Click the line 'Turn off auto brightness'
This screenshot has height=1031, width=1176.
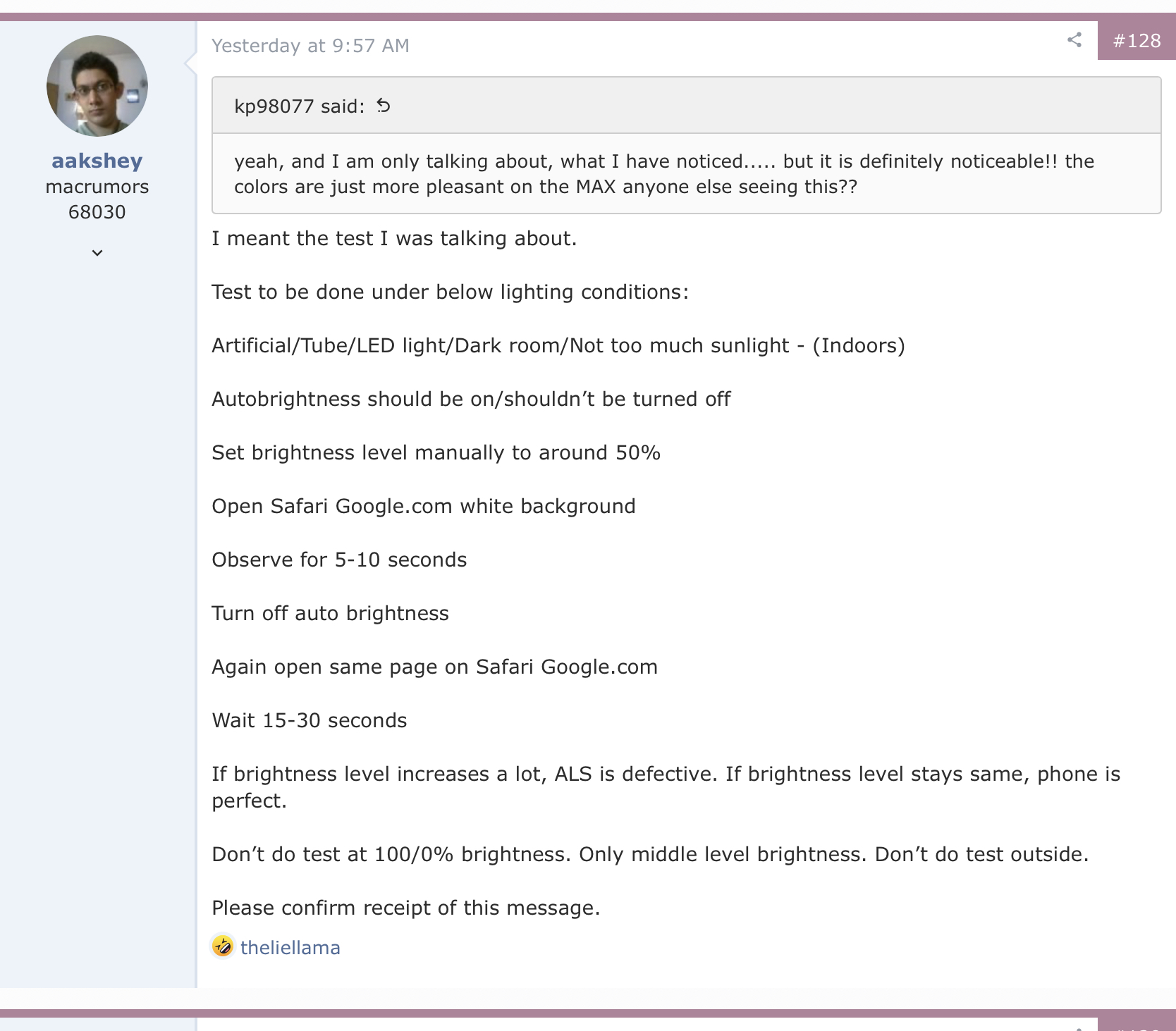point(330,614)
